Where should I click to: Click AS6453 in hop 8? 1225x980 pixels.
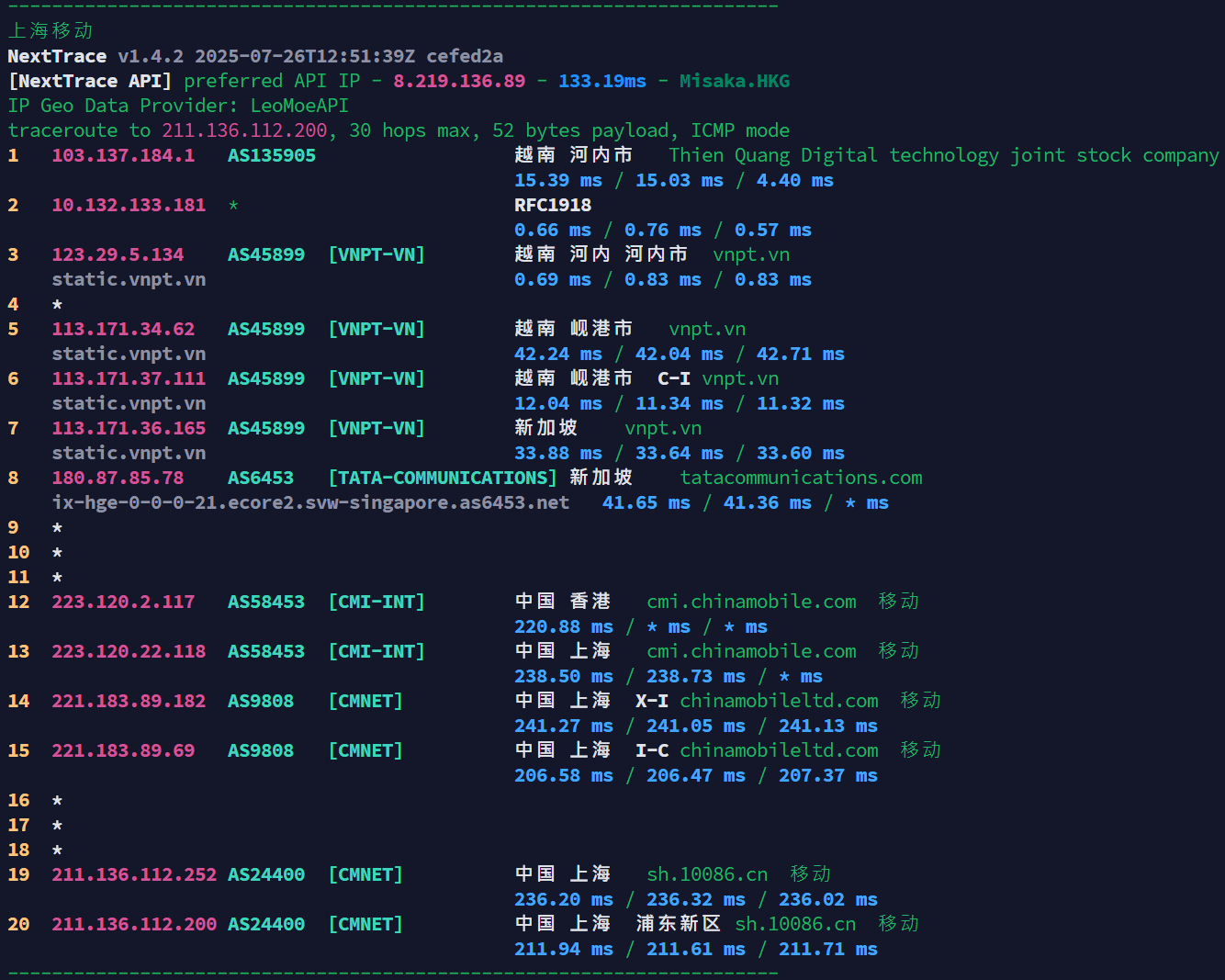pos(261,478)
